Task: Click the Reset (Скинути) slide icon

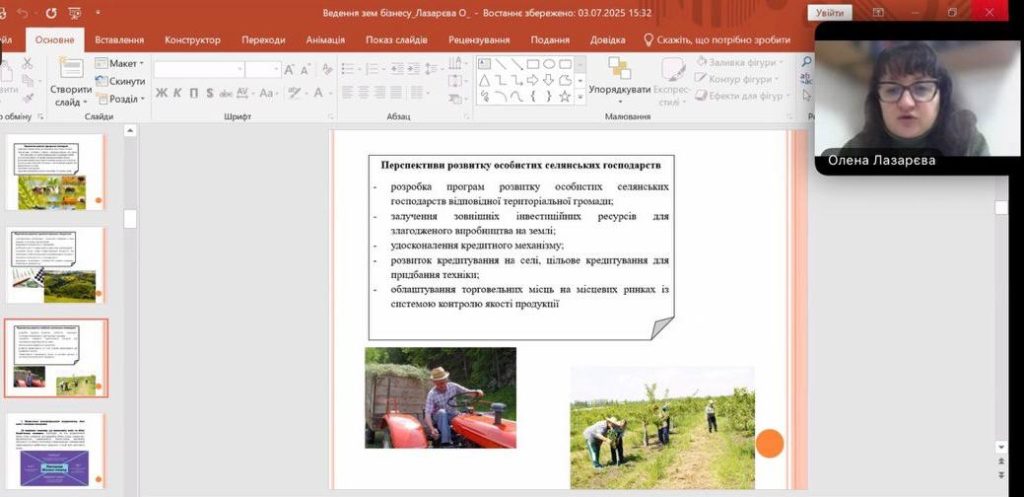Action: click(x=120, y=81)
